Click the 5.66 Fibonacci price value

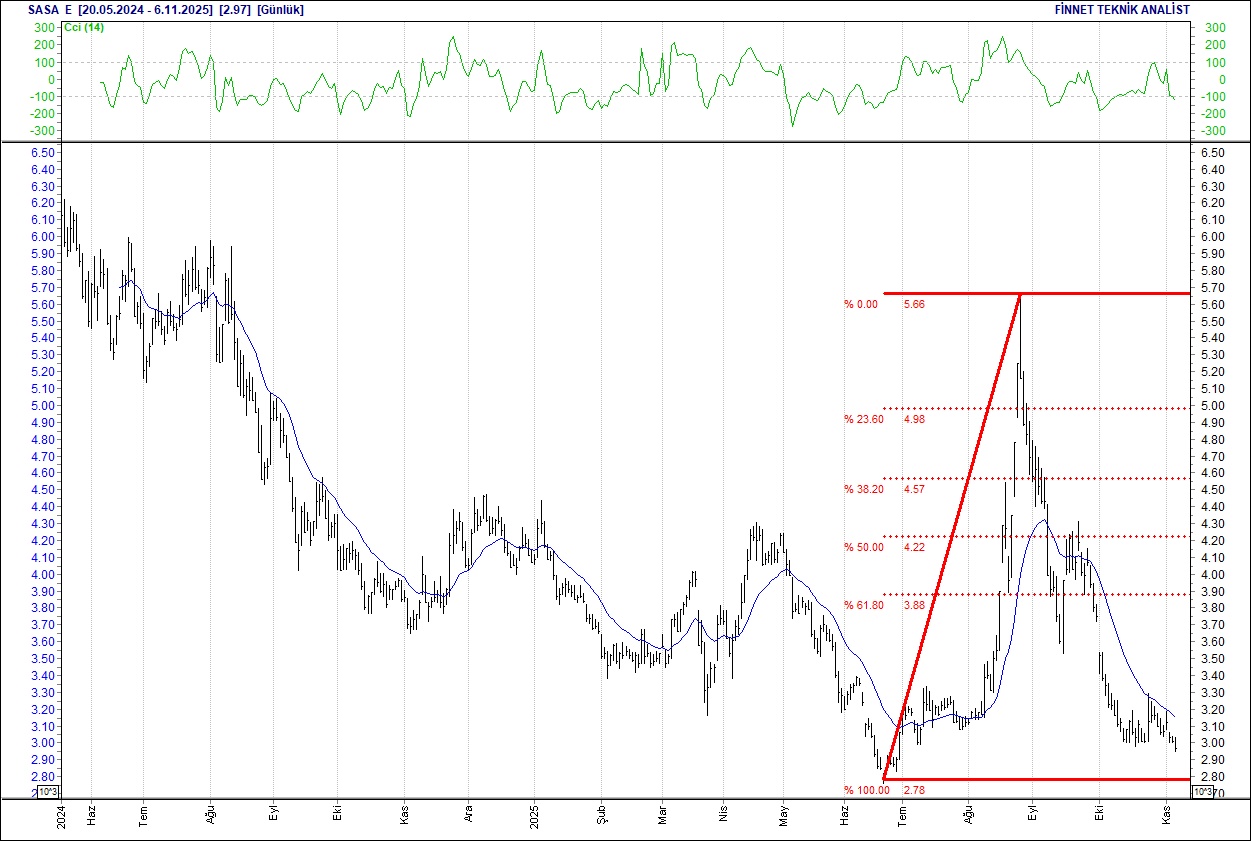914,304
